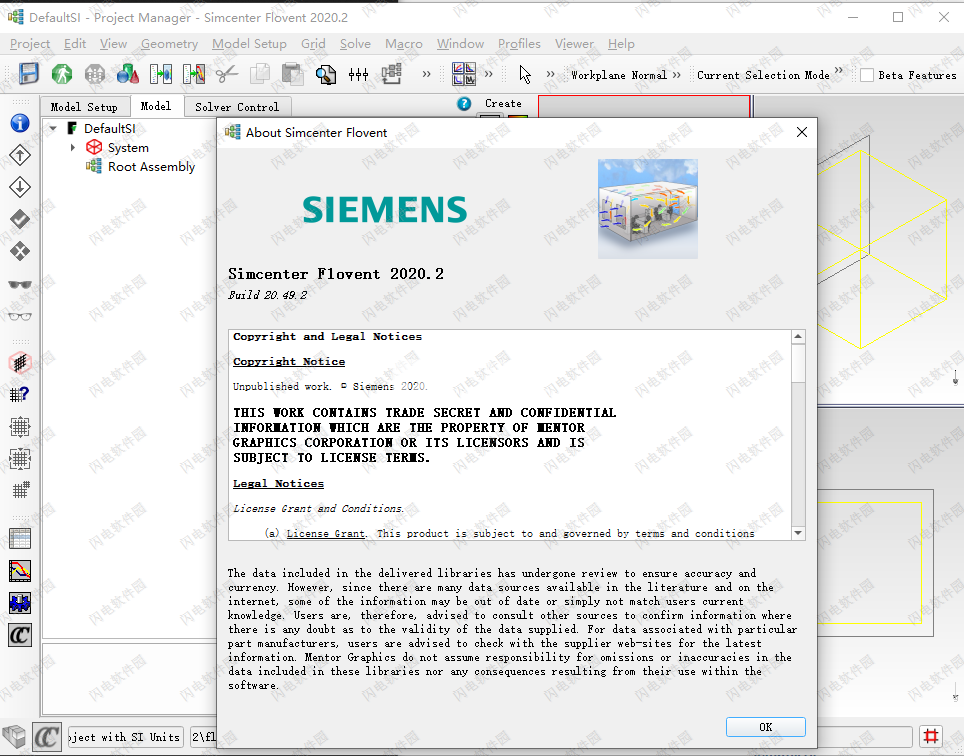Screen dimensions: 964x756
Task: Select the System tree item
Action: coord(128,148)
